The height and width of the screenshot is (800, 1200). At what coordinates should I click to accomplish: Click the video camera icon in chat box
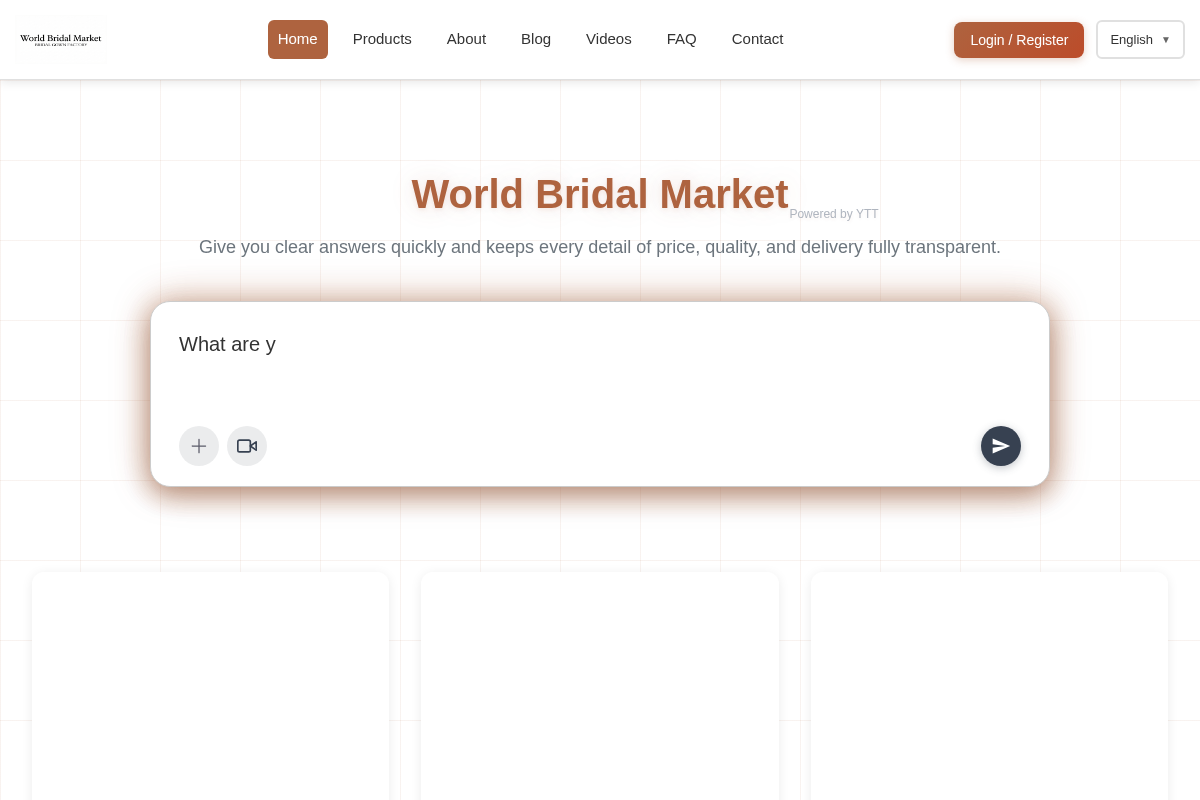(247, 446)
